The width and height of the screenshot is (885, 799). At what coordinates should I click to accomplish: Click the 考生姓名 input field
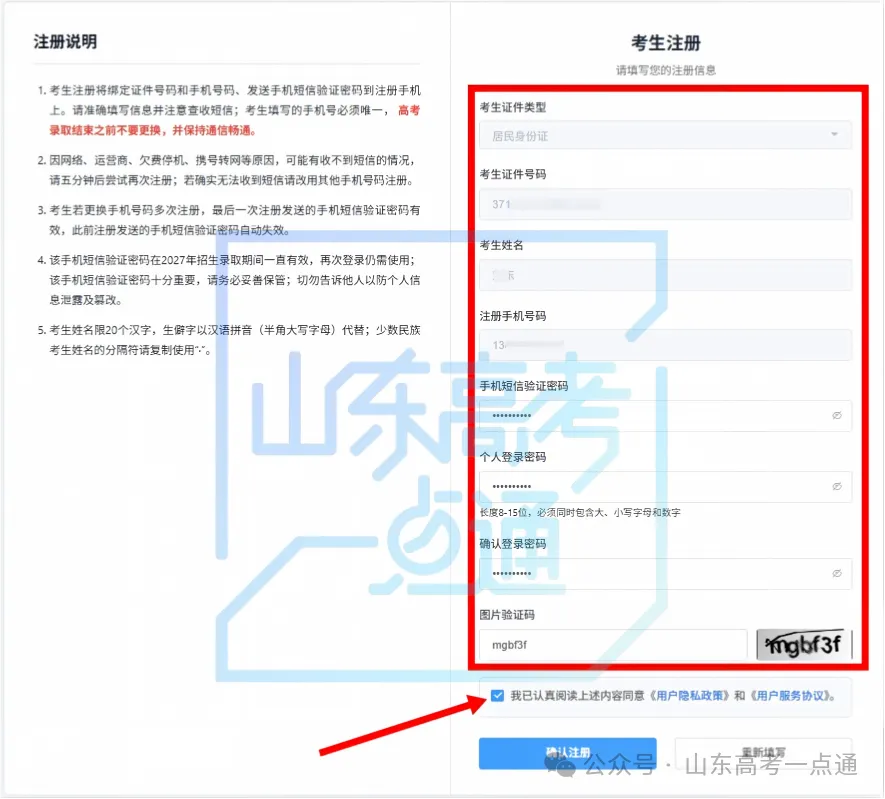tap(665, 275)
